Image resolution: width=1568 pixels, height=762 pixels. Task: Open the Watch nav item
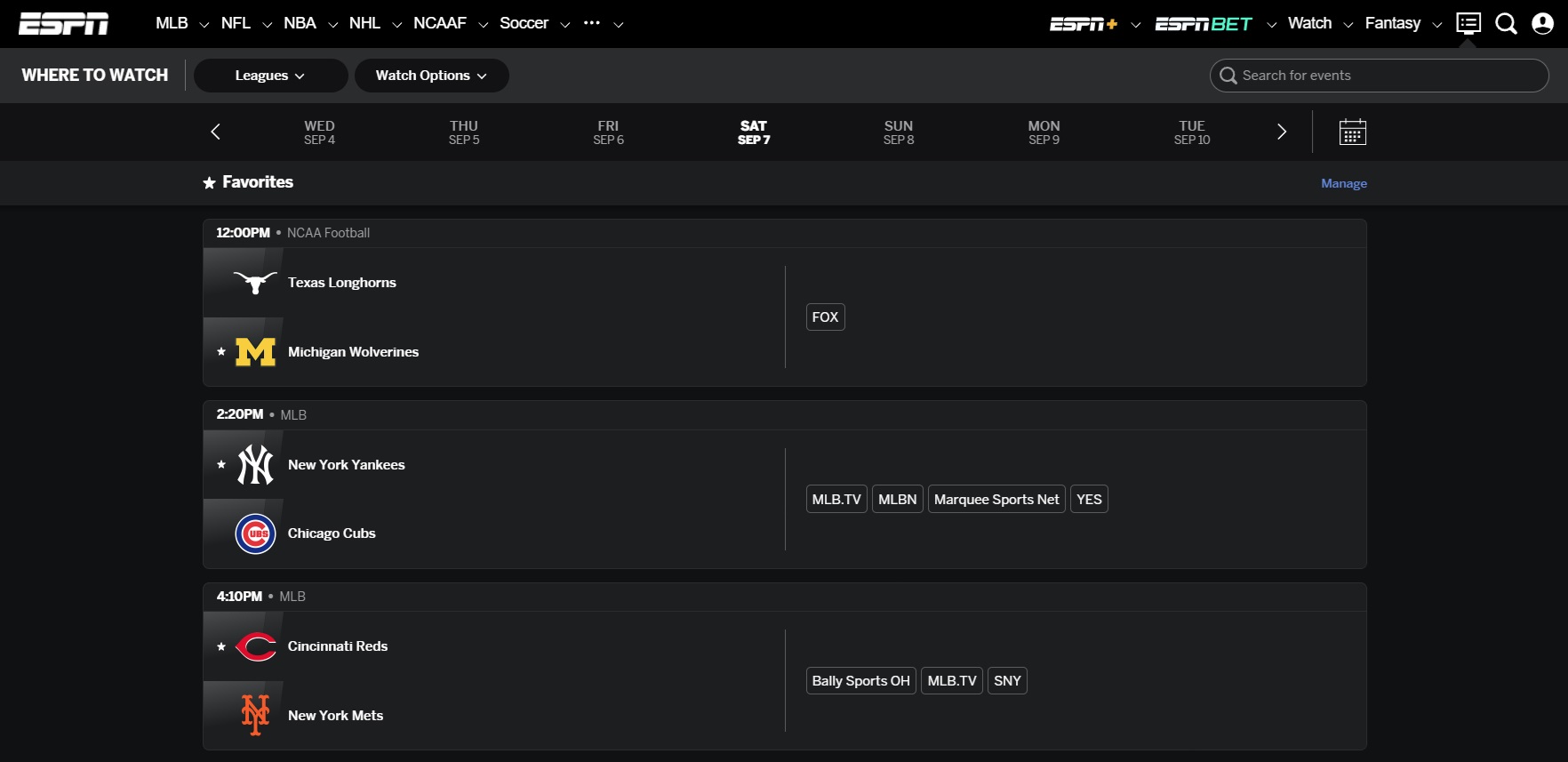coord(1309,23)
